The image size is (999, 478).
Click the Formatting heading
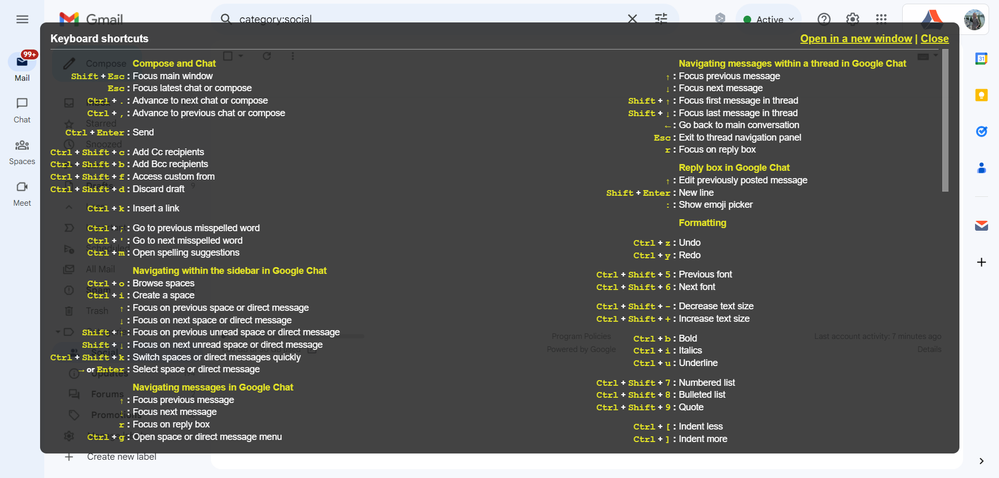[702, 223]
